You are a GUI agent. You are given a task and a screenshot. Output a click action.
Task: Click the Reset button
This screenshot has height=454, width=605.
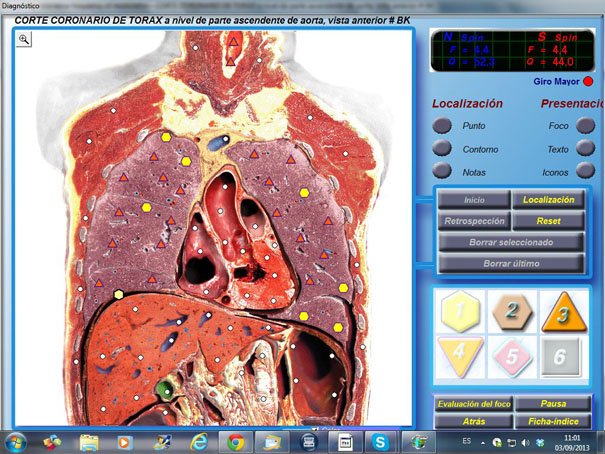tap(548, 221)
